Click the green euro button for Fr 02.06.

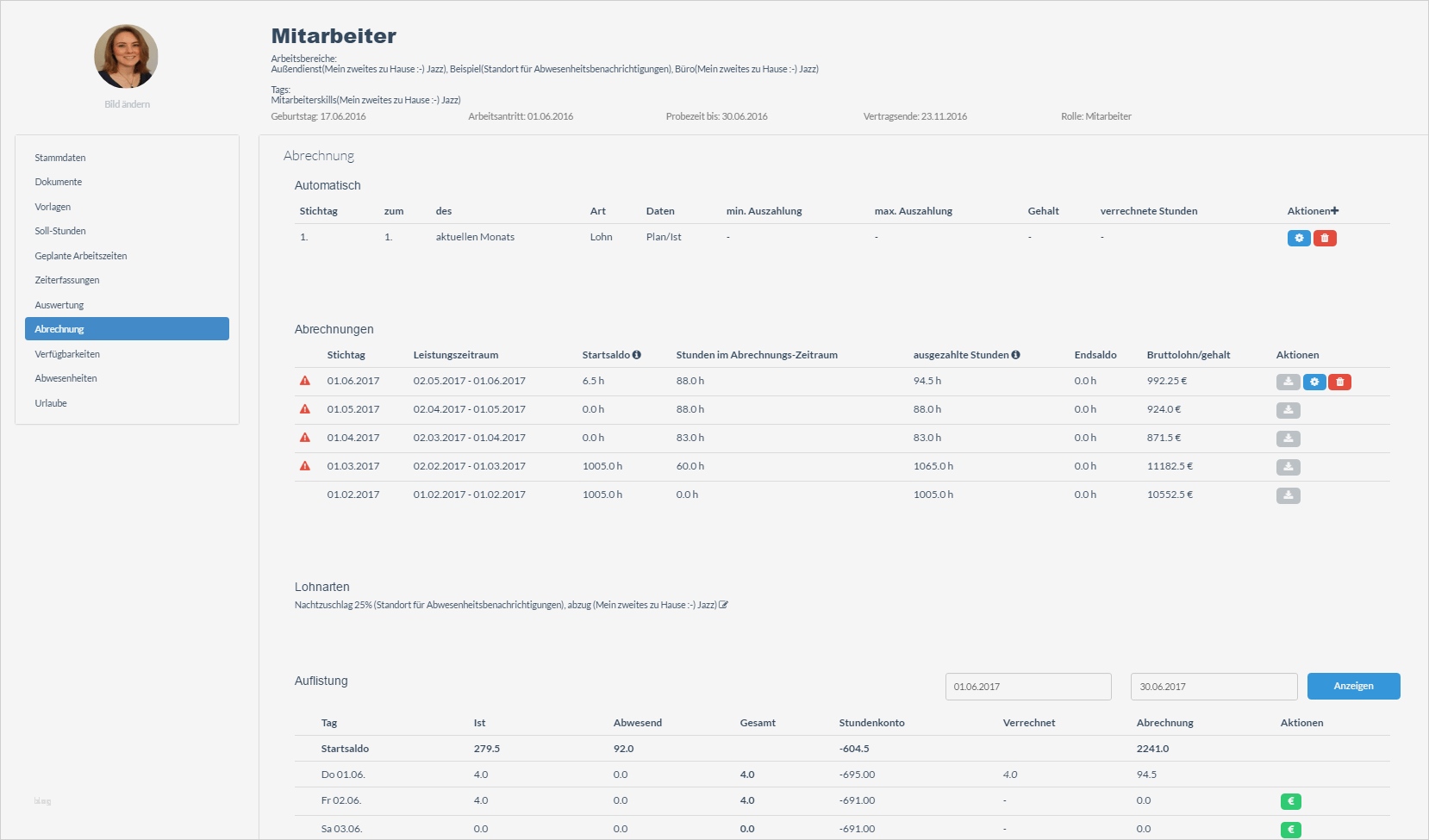[1290, 801]
